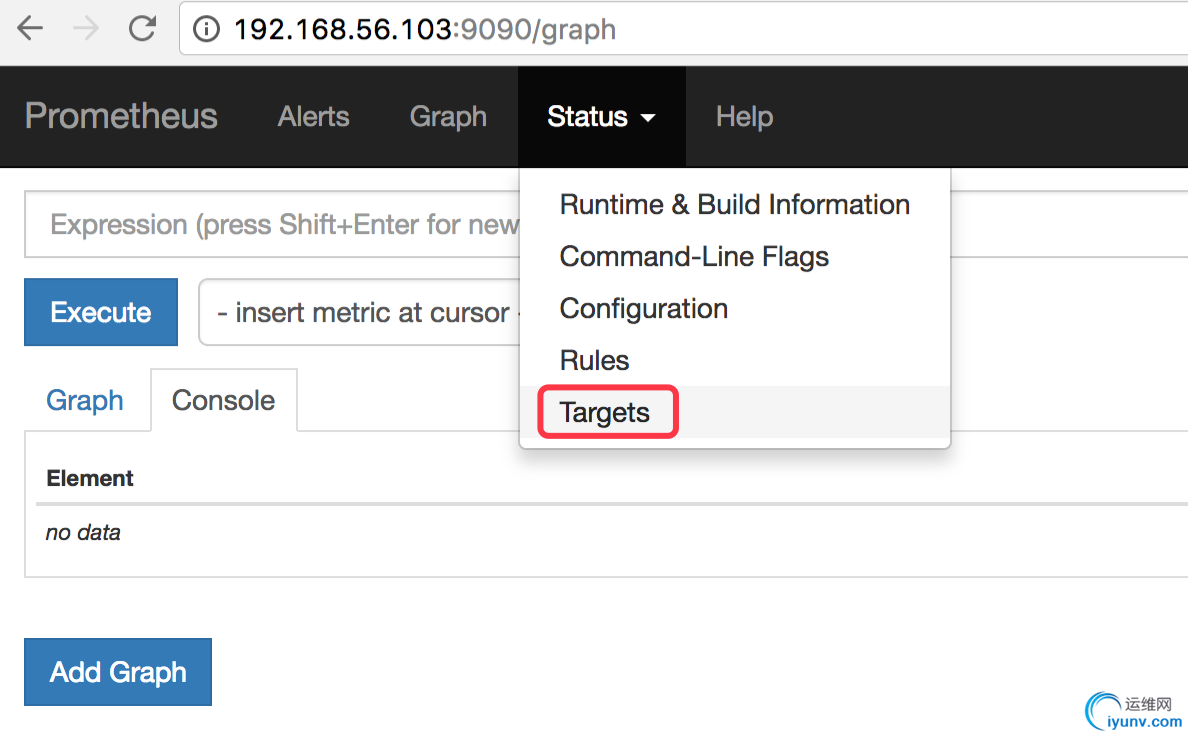Open Runtime & Build Information

(x=734, y=205)
